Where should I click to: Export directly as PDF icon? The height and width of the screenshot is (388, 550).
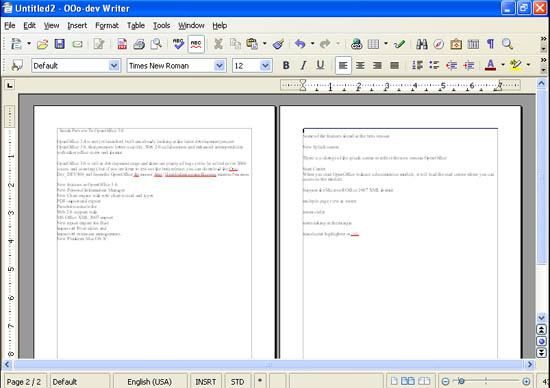click(x=122, y=44)
